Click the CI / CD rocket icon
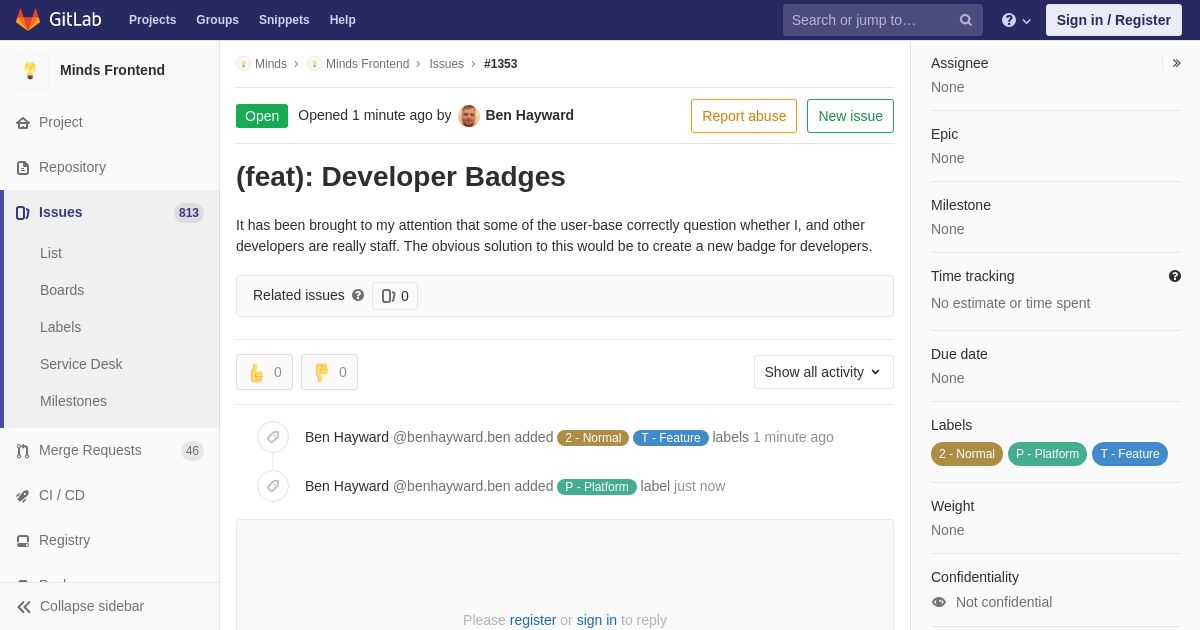The height and width of the screenshot is (630, 1200). (23, 496)
